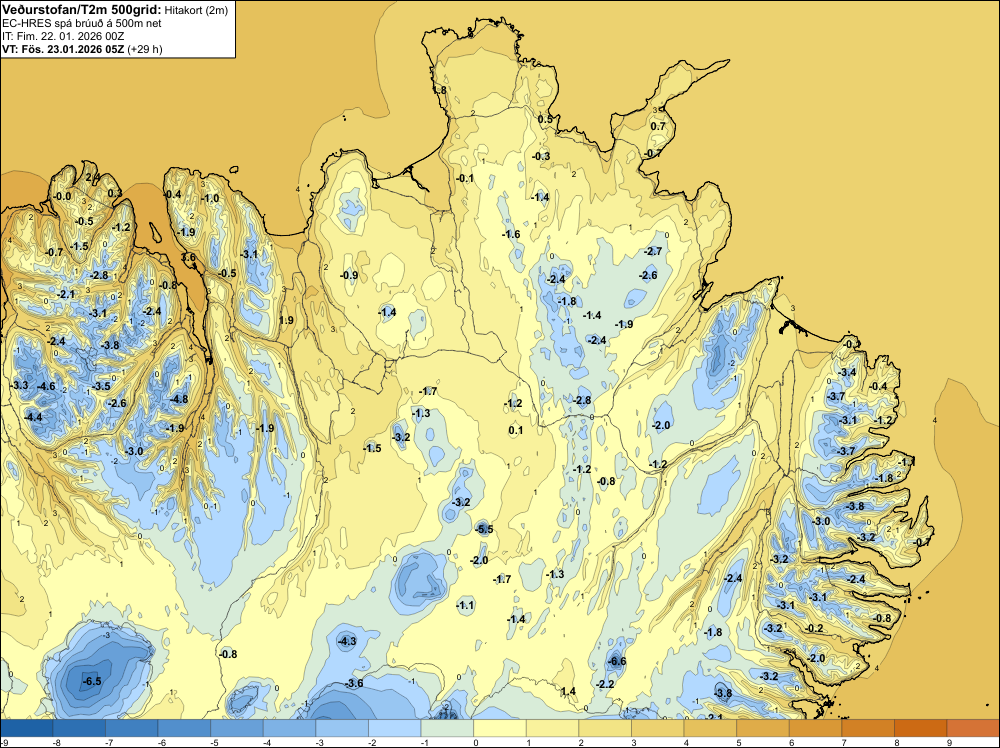
Task: Click the "-1.0" temperature value on the map
Action: [x=210, y=198]
